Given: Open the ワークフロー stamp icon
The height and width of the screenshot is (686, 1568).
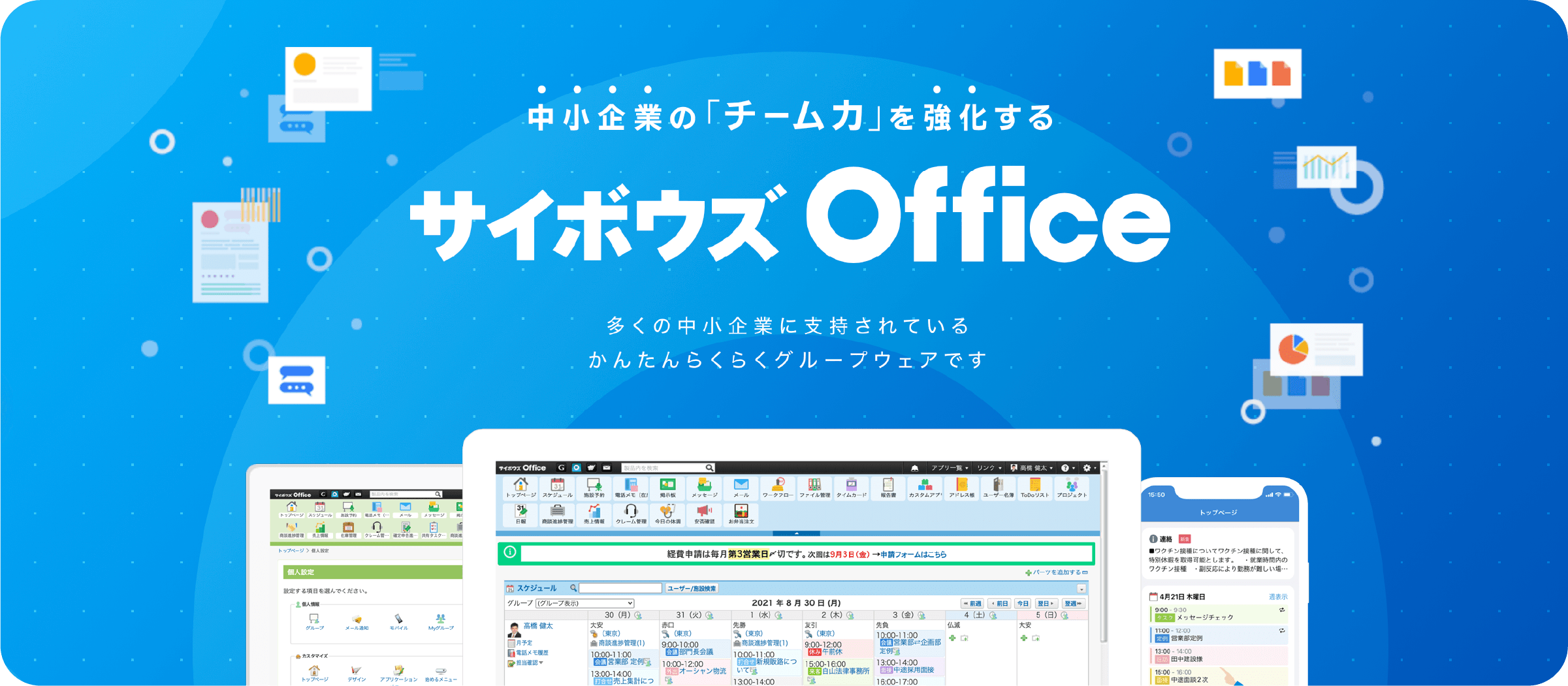Looking at the screenshot, I should tap(777, 488).
